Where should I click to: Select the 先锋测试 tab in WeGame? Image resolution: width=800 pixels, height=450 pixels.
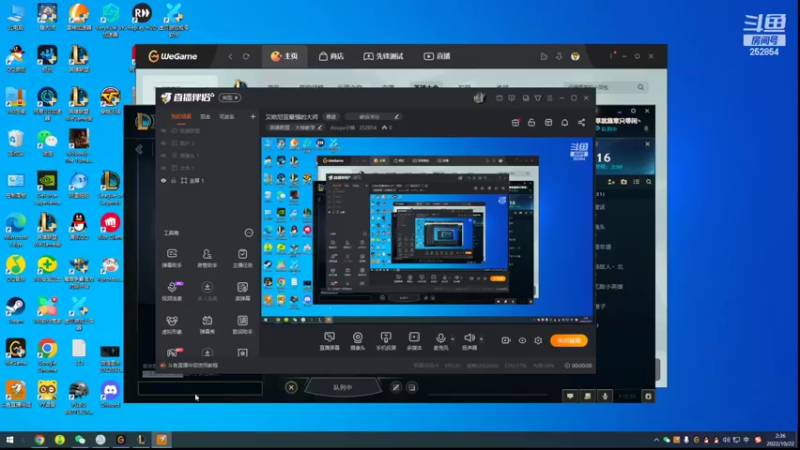[x=383, y=56]
